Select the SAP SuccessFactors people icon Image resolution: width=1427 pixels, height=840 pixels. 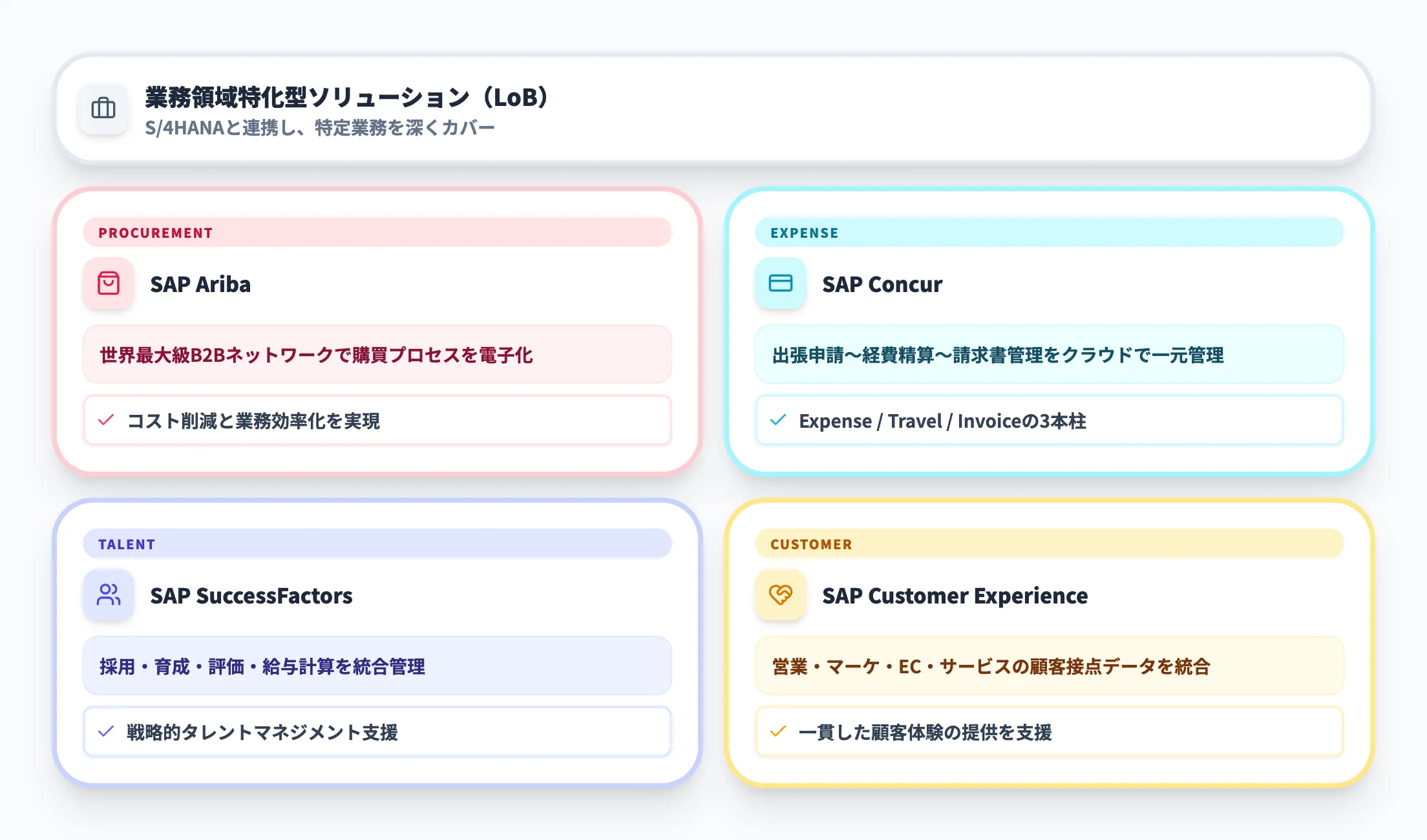click(x=108, y=596)
